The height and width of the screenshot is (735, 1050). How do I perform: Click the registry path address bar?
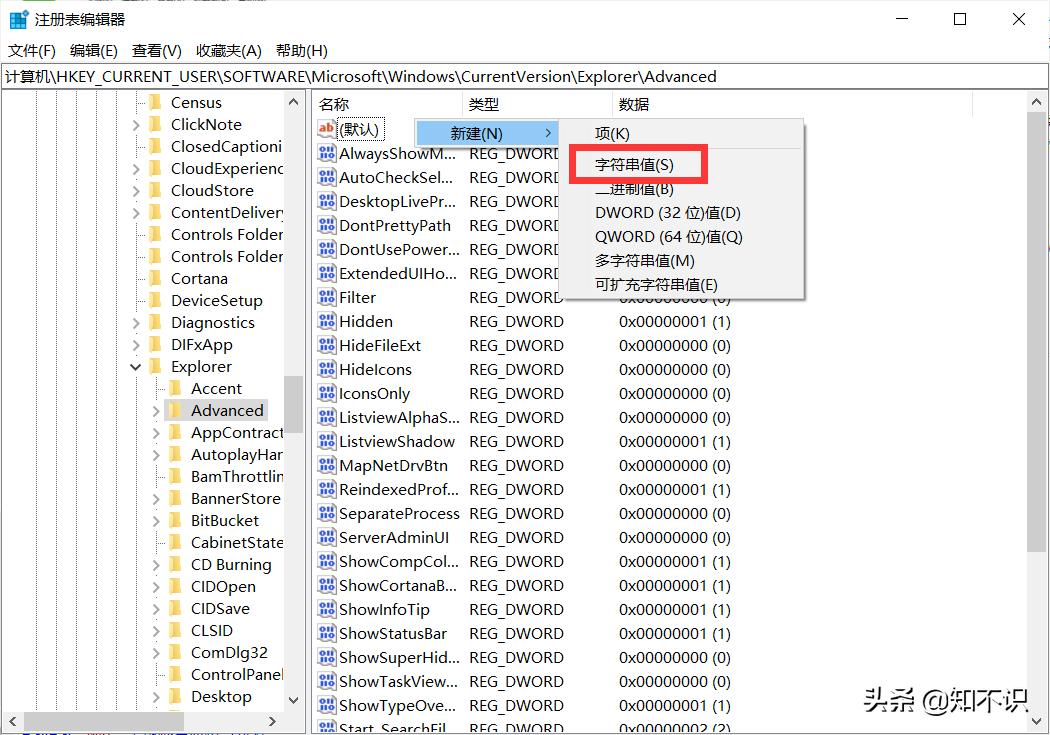pos(525,77)
